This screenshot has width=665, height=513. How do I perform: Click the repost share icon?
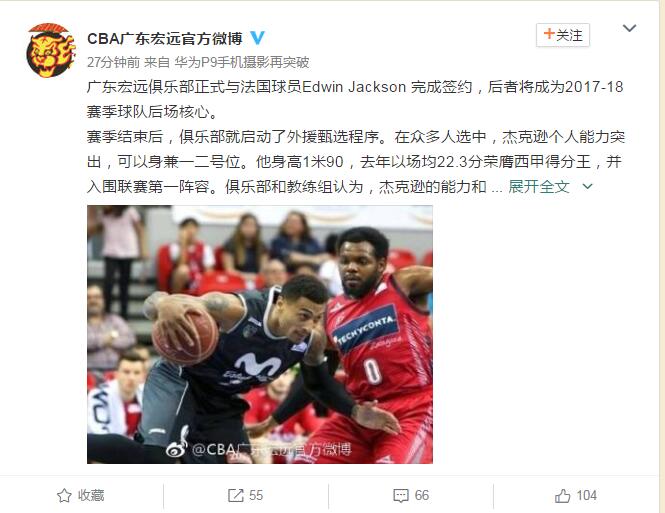tap(235, 495)
